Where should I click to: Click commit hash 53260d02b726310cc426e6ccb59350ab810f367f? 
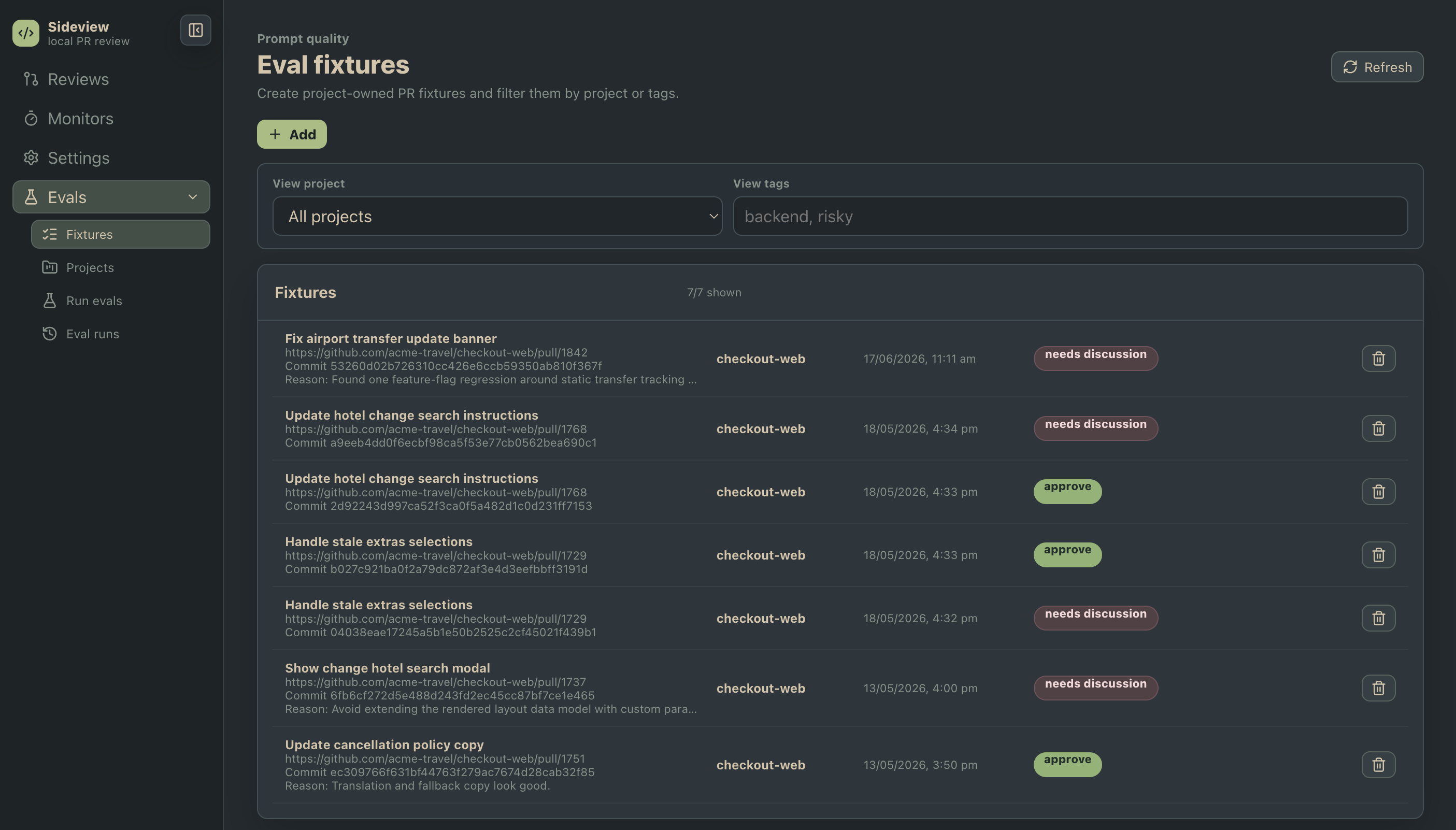pyautogui.click(x=466, y=366)
